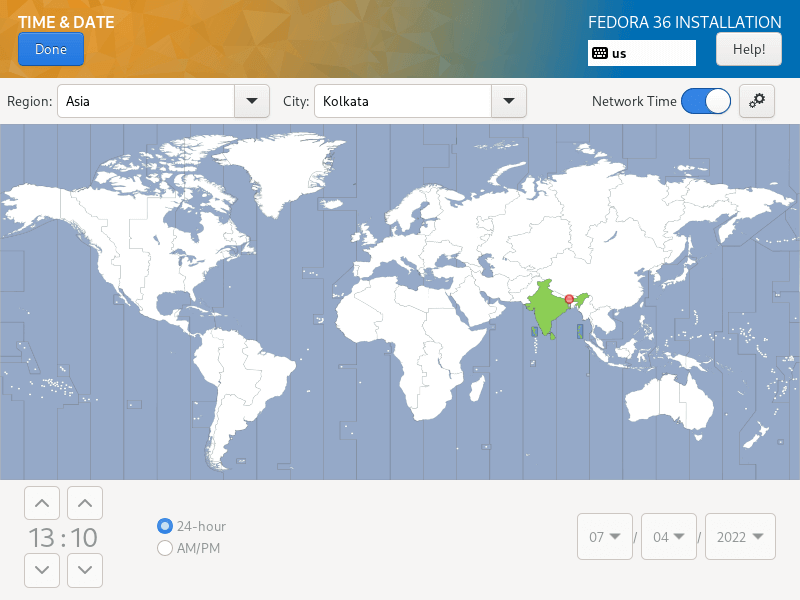Toggle the Network Time switch off
The height and width of the screenshot is (600, 800).
tap(706, 101)
